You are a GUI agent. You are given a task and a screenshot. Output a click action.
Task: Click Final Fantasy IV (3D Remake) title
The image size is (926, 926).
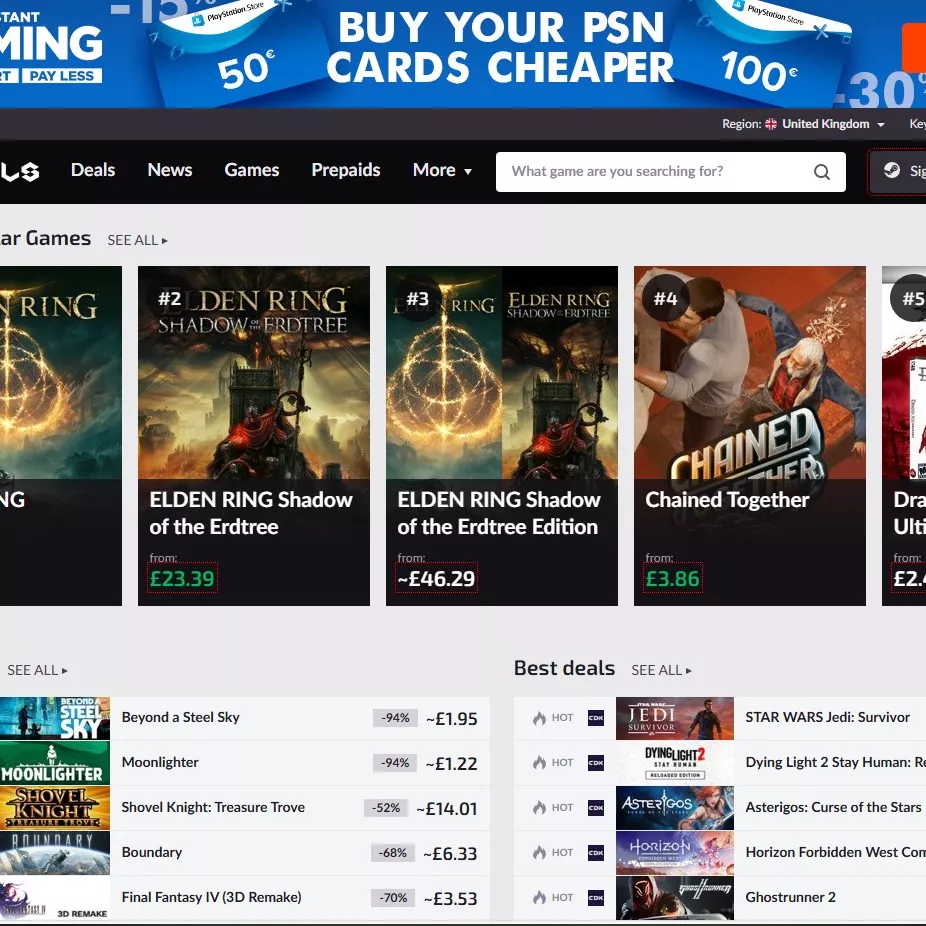211,897
